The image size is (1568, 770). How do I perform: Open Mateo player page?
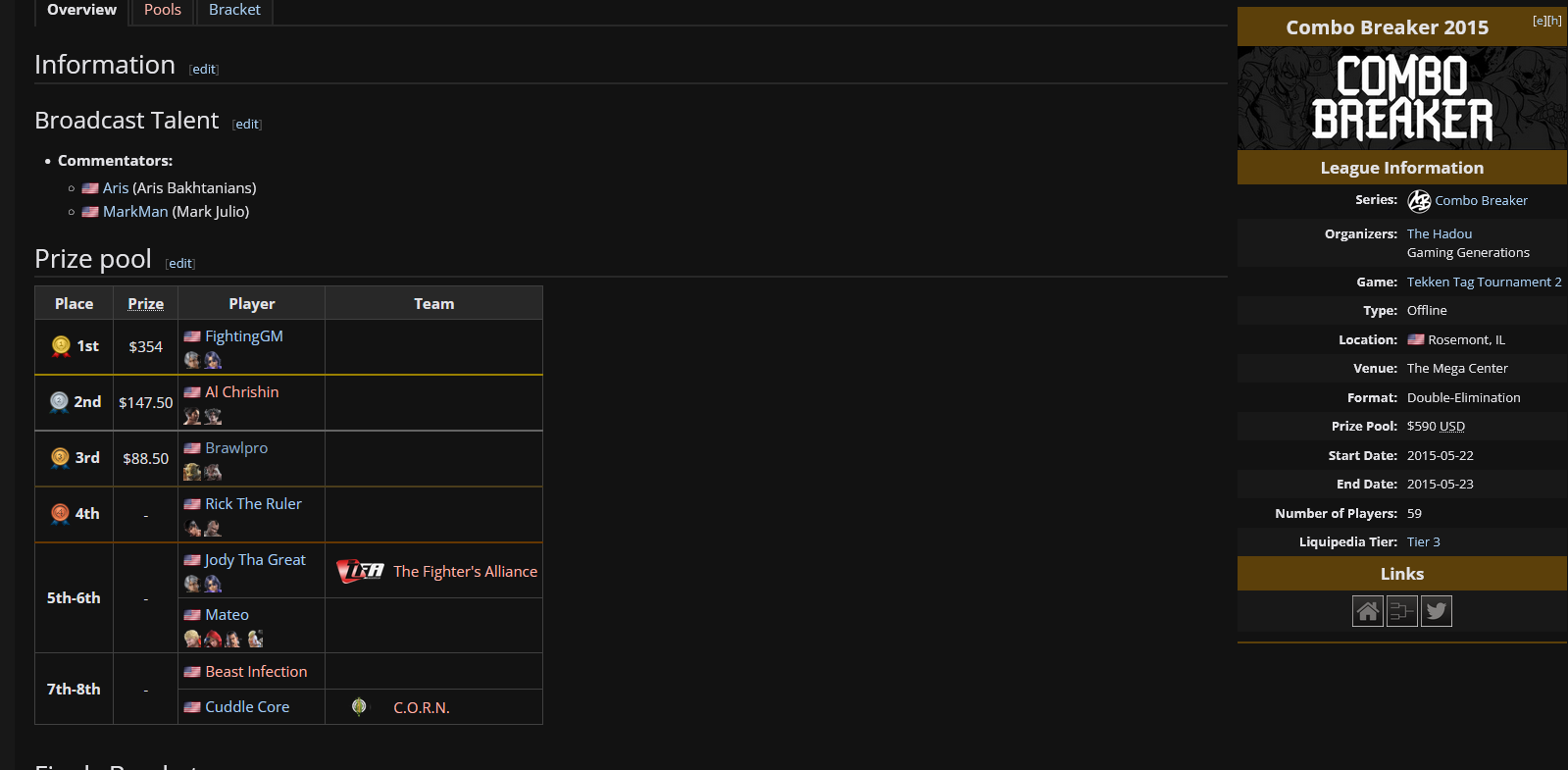227,615
